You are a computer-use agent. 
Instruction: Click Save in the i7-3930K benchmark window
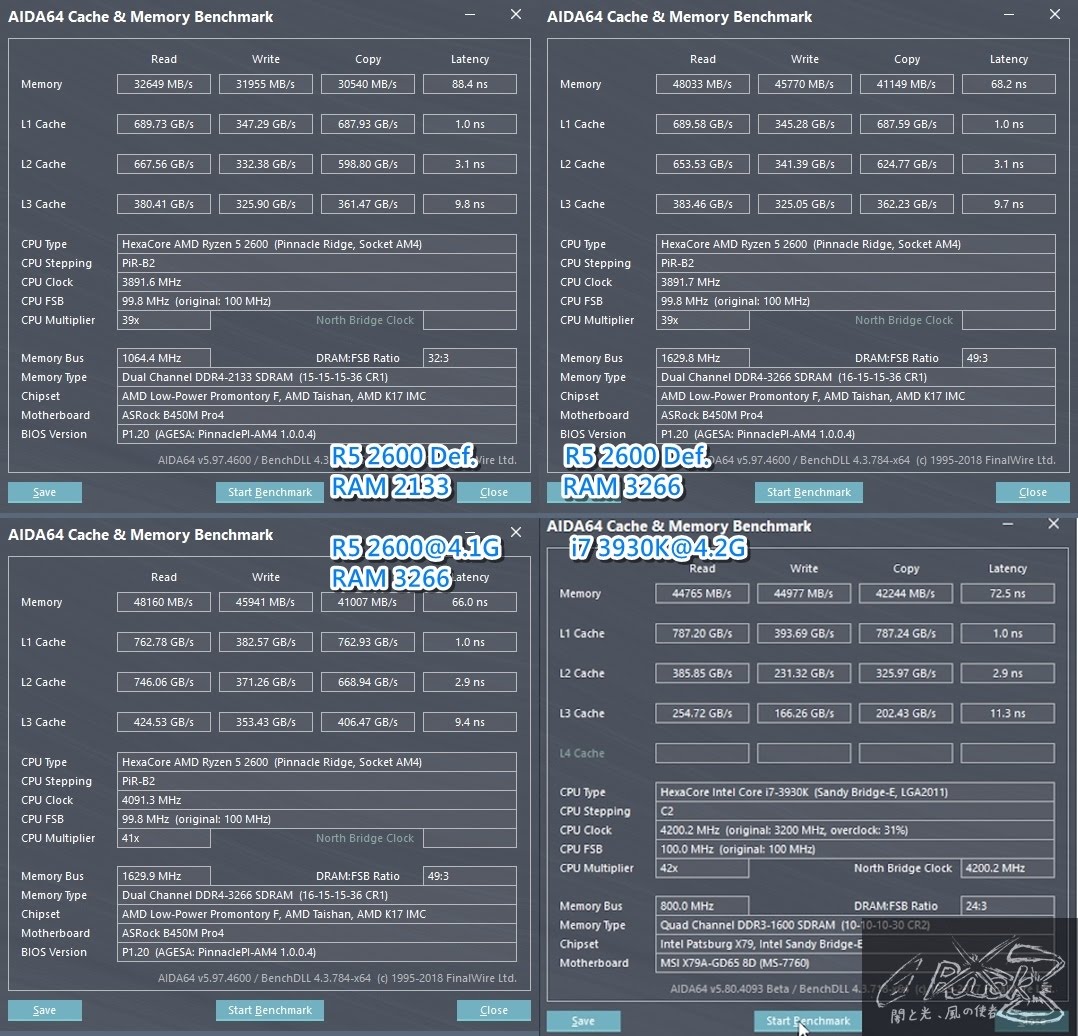584,1021
